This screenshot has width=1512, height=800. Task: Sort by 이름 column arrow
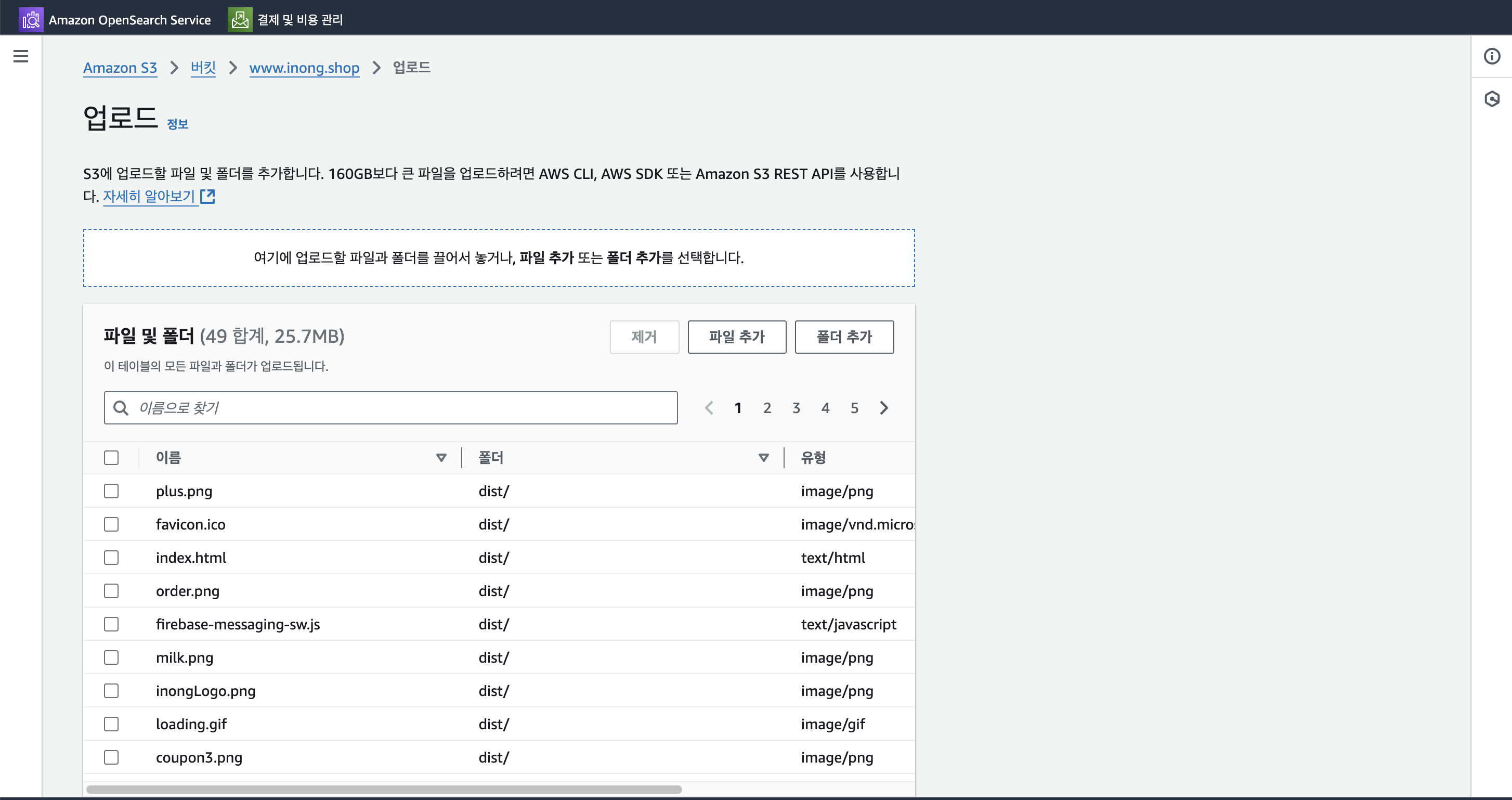click(441, 458)
